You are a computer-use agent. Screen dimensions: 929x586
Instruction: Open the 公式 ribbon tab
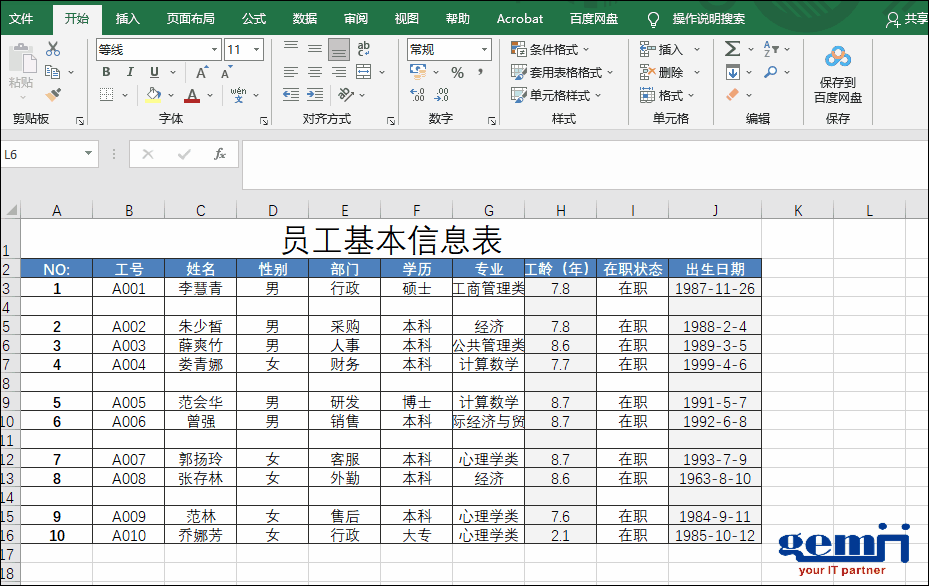click(x=254, y=18)
